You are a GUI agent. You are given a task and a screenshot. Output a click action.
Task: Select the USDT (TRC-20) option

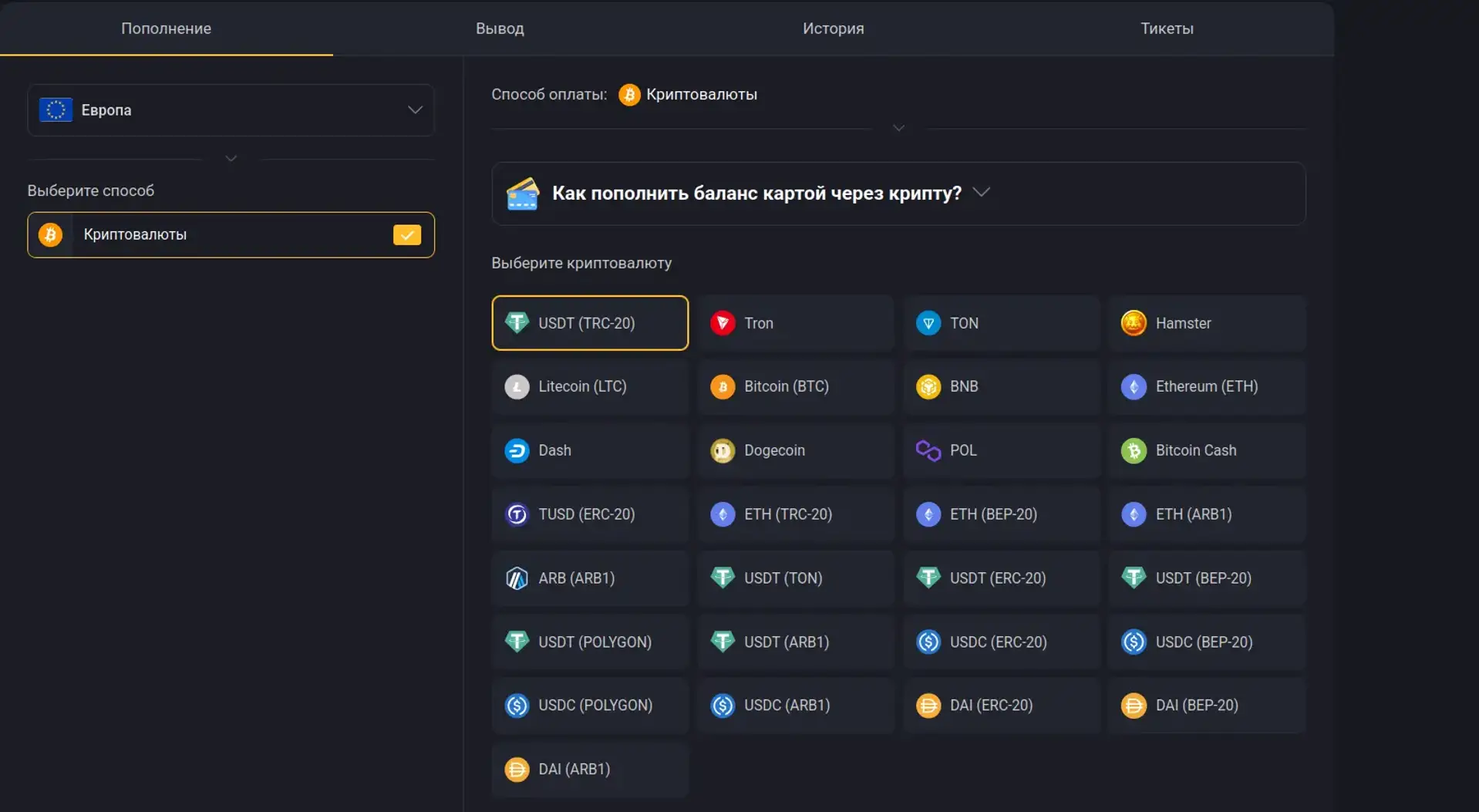tap(590, 323)
